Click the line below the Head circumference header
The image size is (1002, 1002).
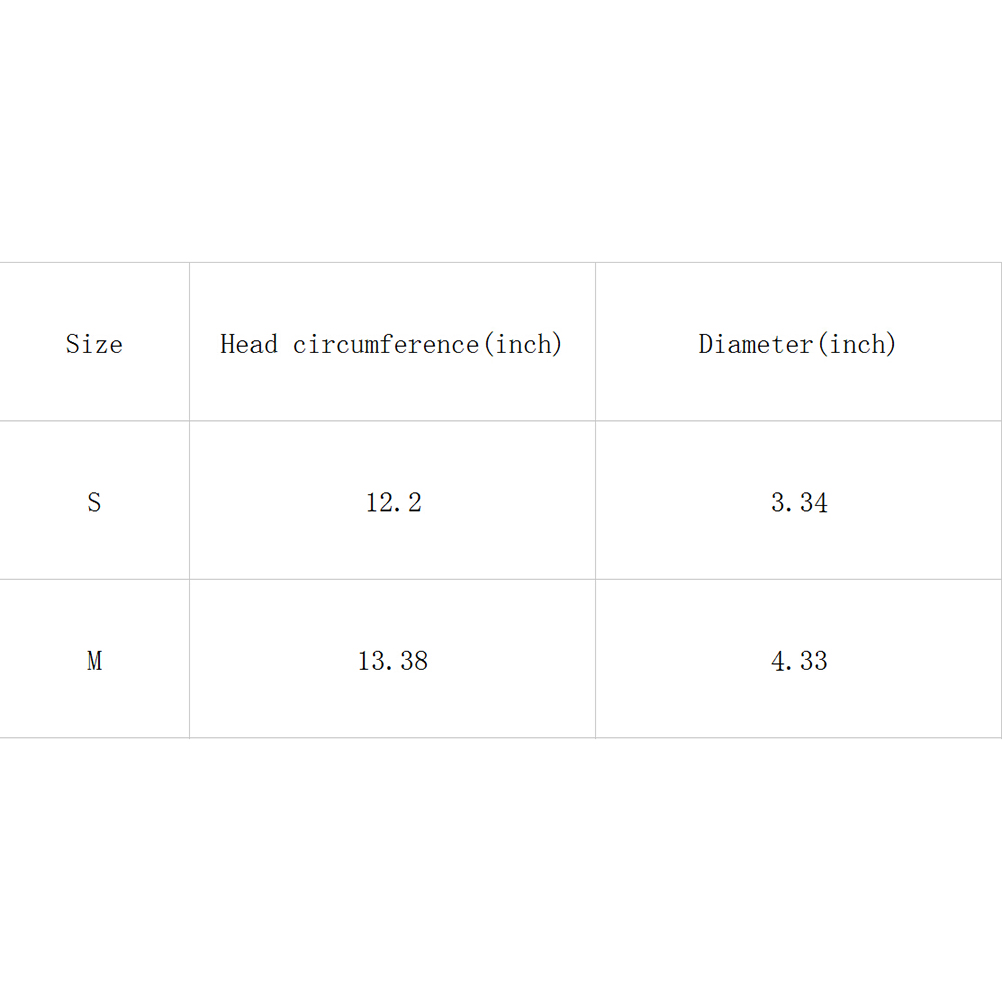click(392, 421)
